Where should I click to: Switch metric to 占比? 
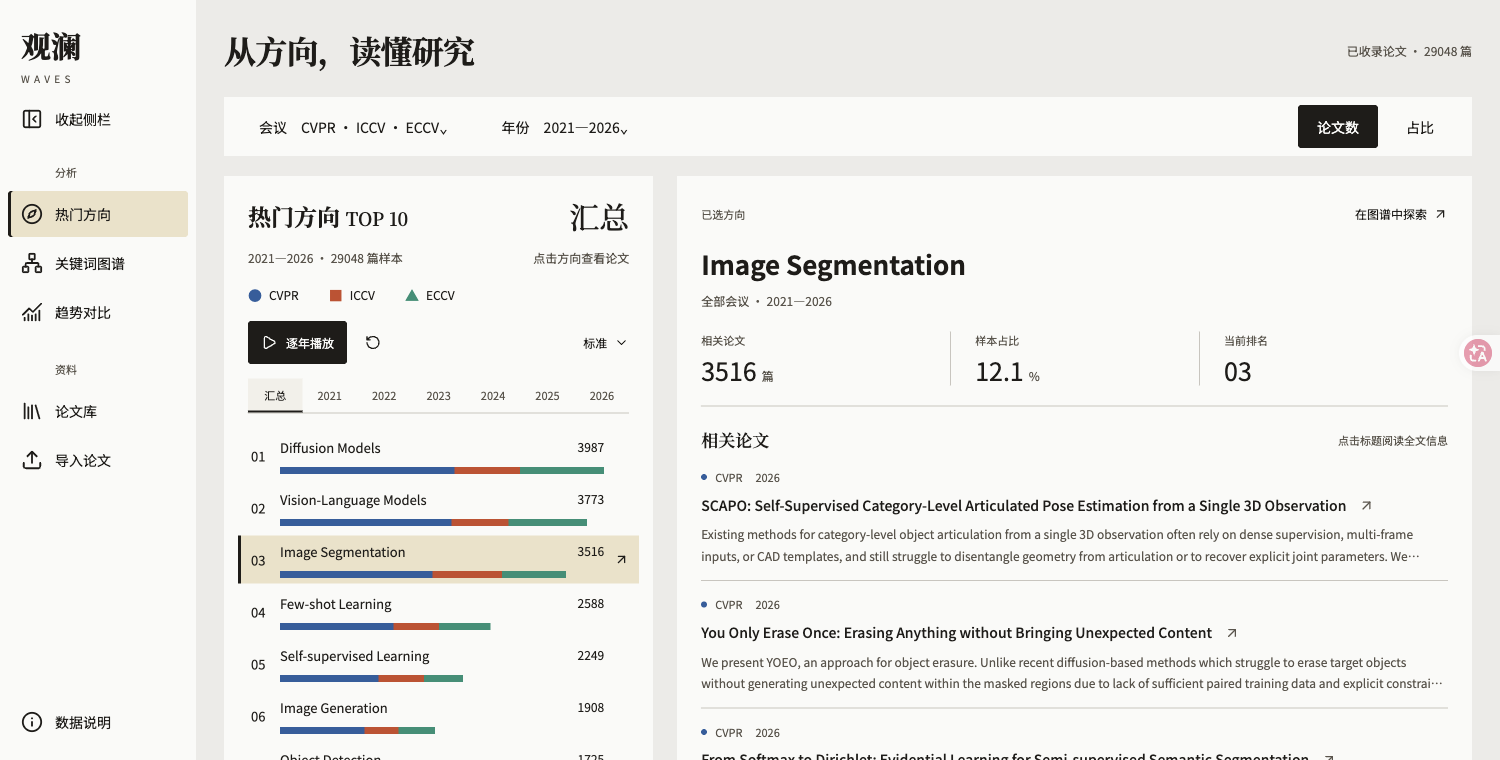pyautogui.click(x=1420, y=127)
